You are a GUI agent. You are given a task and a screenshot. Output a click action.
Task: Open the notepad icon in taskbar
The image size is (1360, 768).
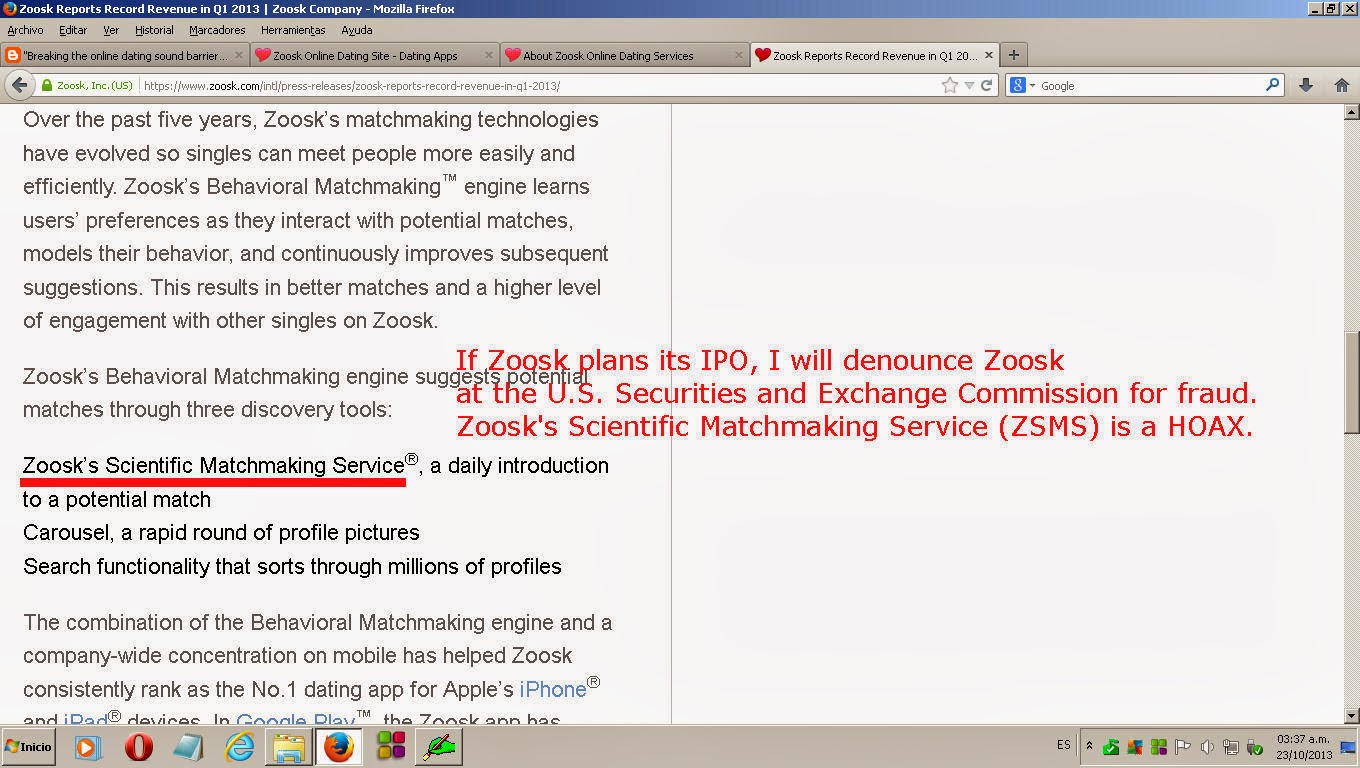pos(188,747)
